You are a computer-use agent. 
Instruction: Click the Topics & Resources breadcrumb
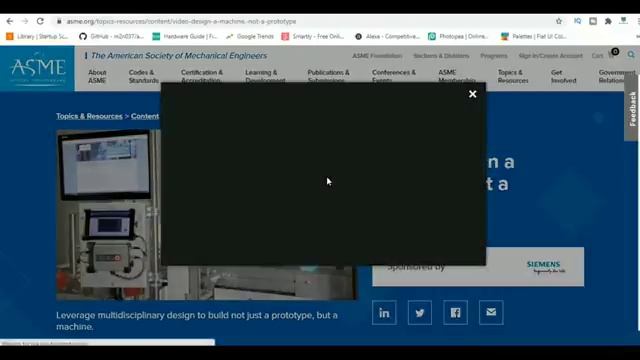pos(89,116)
